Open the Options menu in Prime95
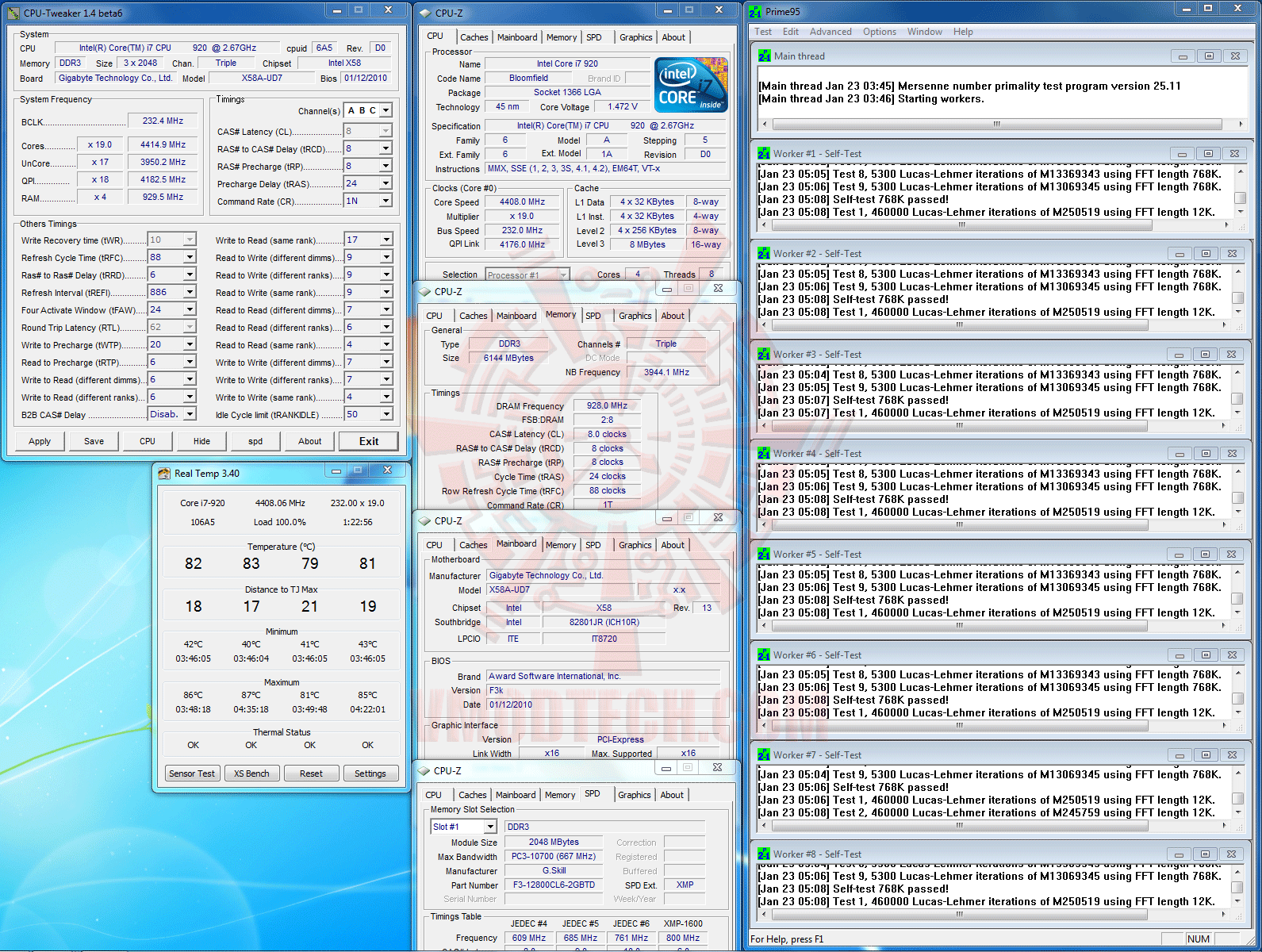 879,32
